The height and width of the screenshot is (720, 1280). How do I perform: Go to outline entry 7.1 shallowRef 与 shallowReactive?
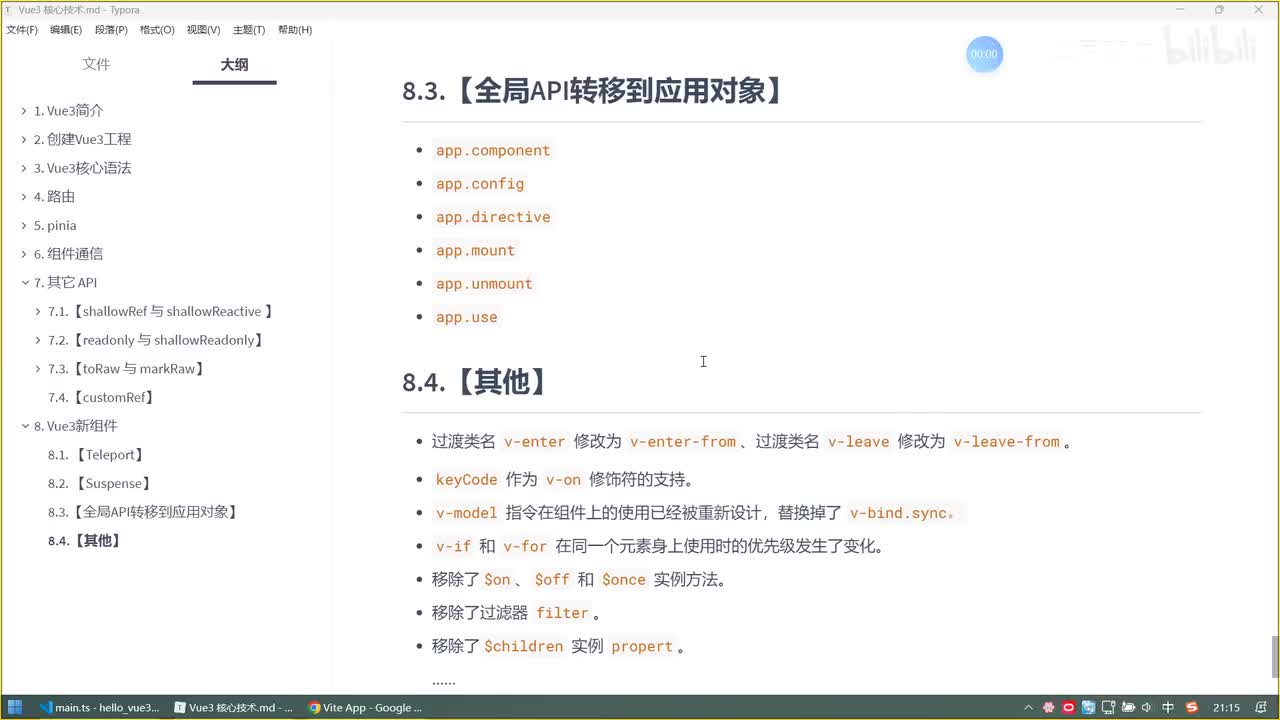pyautogui.click(x=161, y=312)
